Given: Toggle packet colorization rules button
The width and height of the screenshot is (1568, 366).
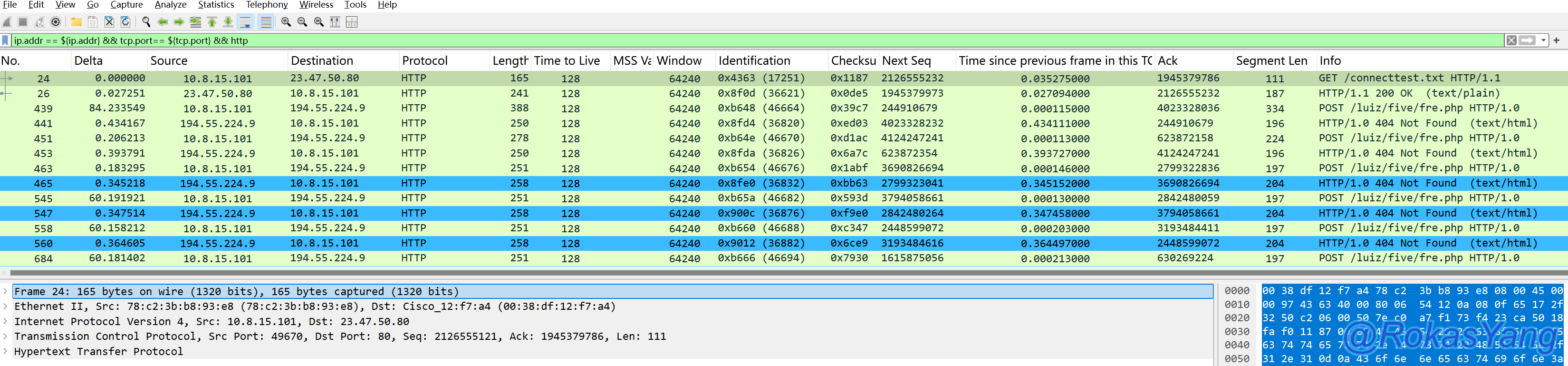Looking at the screenshot, I should tap(266, 22).
